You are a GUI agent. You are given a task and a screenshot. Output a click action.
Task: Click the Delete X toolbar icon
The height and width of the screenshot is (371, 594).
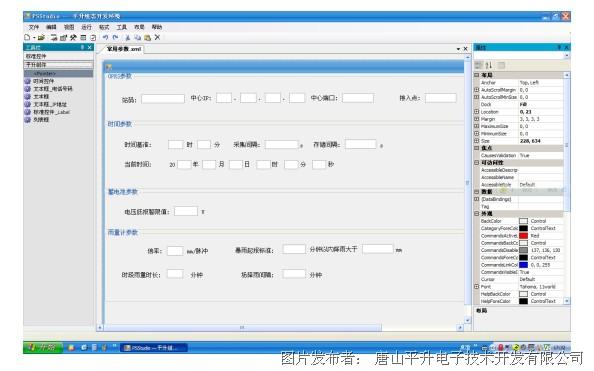[x=157, y=38]
